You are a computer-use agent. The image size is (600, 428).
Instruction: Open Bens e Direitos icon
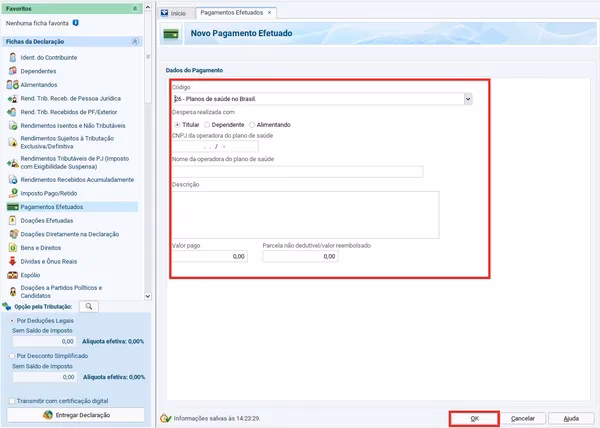tap(12, 247)
